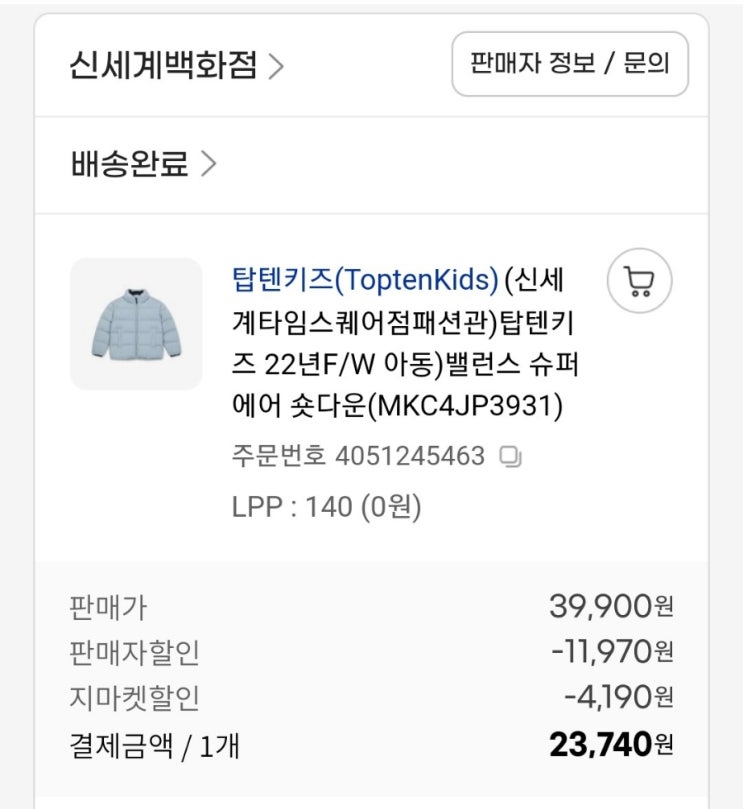The image size is (743, 809).
Task: Open the 판매자 정보 / 문의 button
Action: 570,64
